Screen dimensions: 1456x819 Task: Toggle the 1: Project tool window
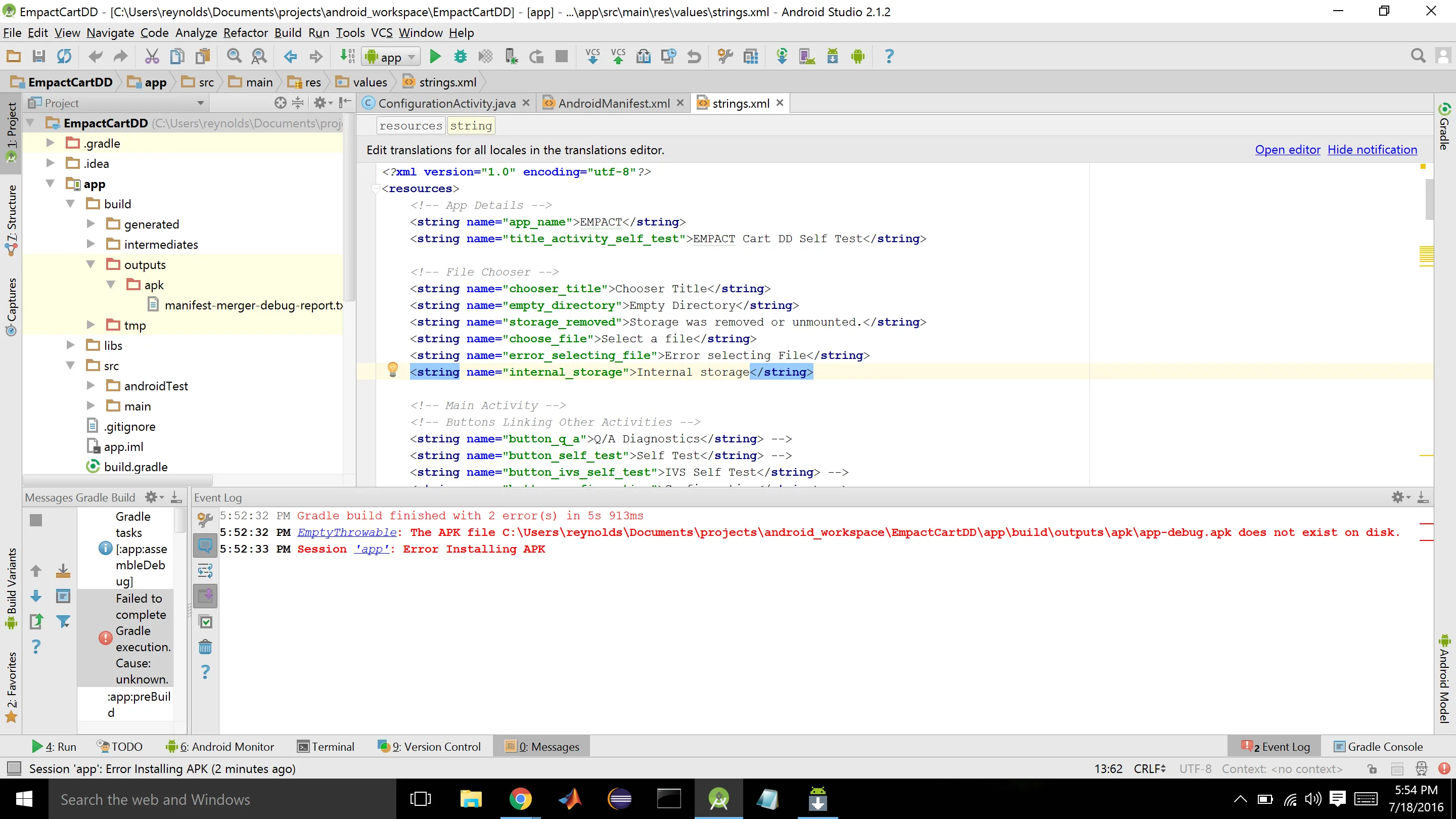pyautogui.click(x=11, y=133)
